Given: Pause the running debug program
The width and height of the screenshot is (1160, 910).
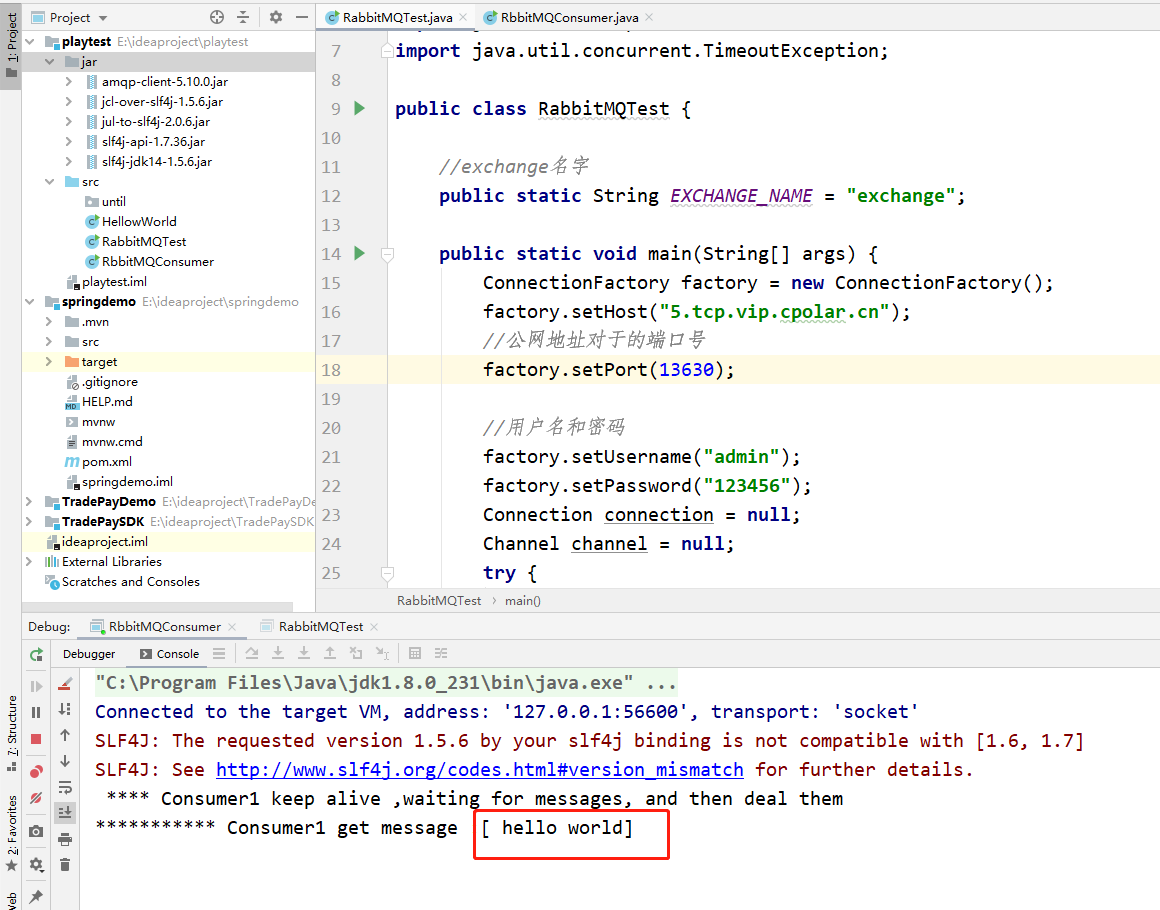Looking at the screenshot, I should click(x=36, y=712).
